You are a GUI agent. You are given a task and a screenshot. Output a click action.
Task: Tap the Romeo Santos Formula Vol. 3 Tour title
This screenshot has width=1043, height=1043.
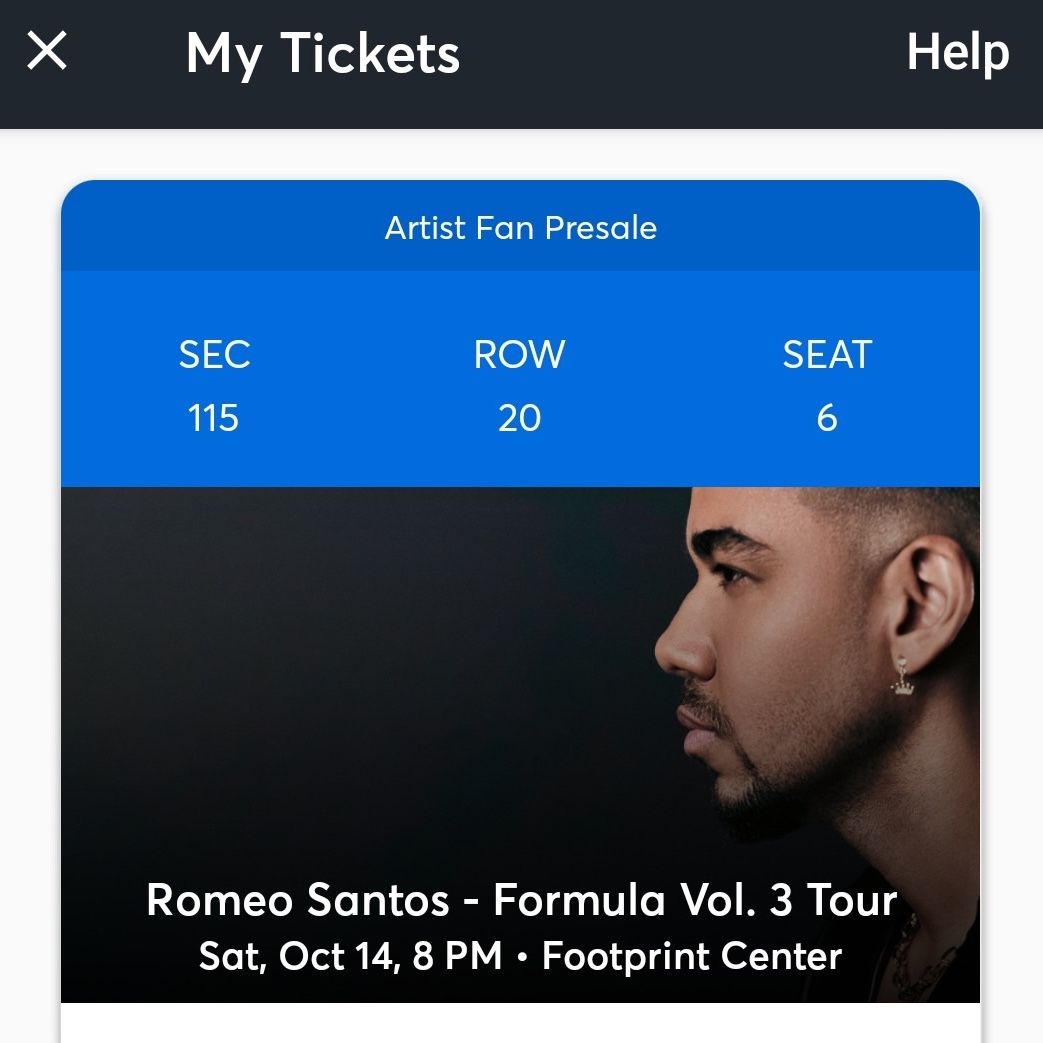[x=522, y=900]
